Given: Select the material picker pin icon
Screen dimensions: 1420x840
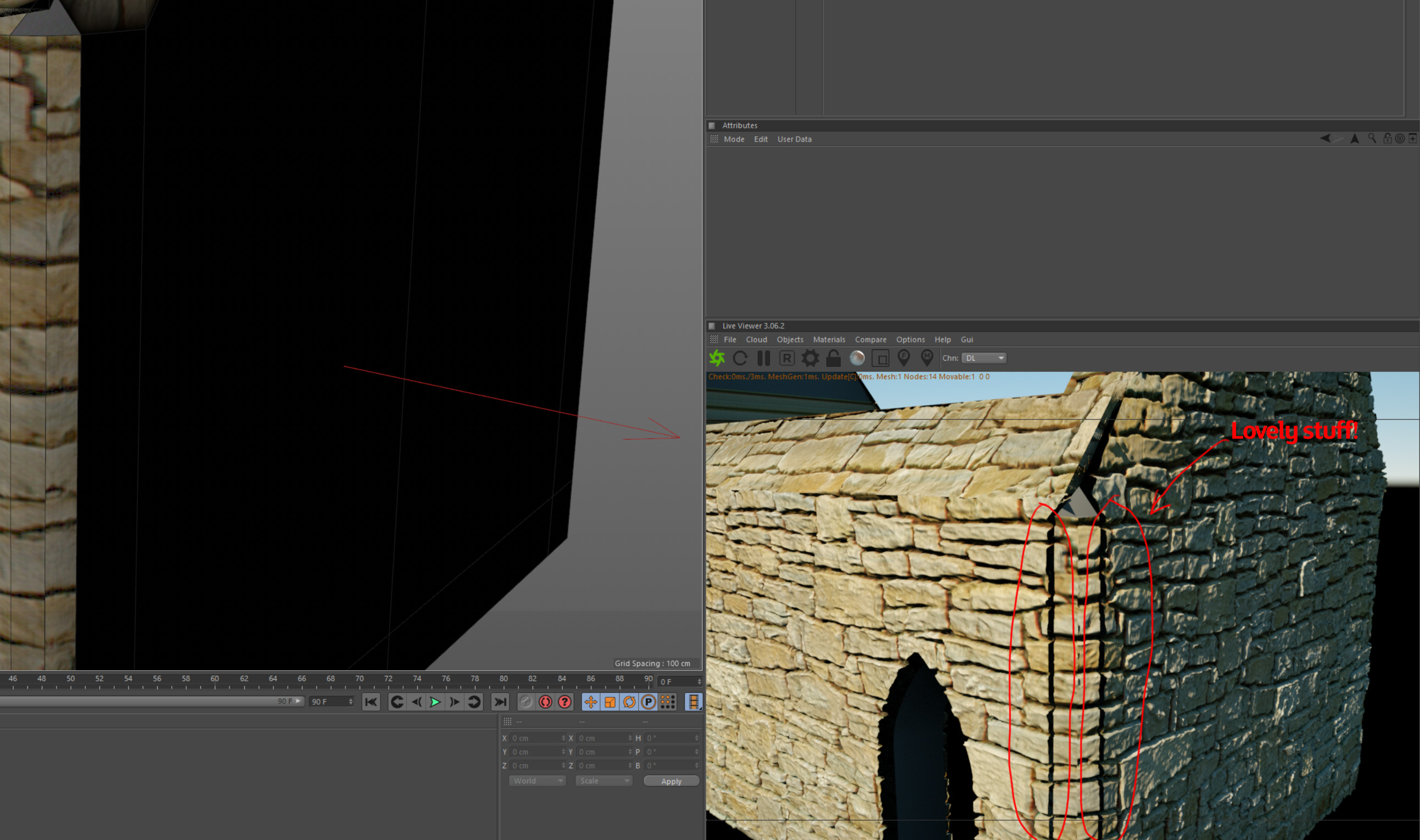Looking at the screenshot, I should click(926, 358).
